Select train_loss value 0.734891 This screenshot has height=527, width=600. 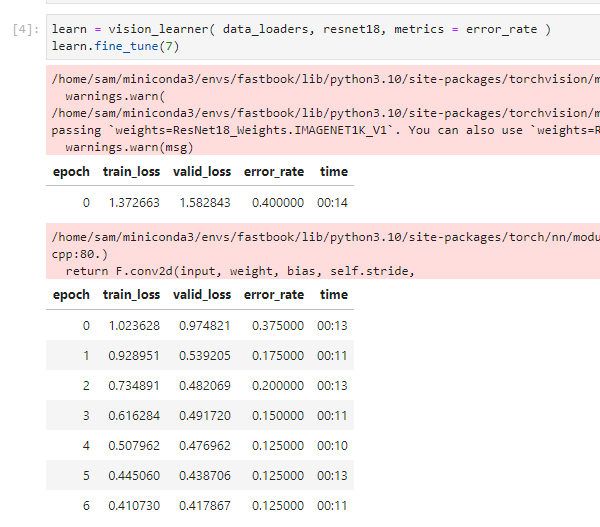pyautogui.click(x=132, y=386)
